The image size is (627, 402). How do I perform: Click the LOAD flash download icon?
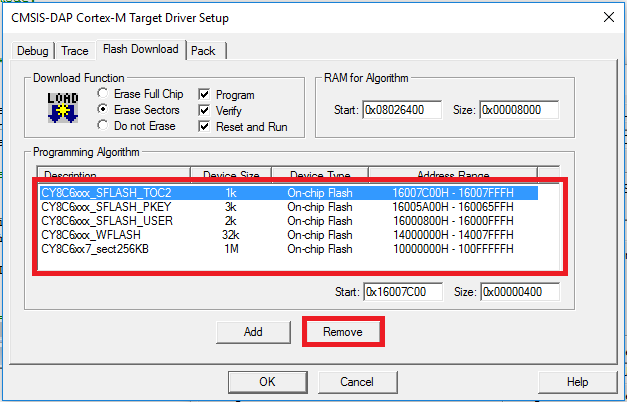[63, 108]
